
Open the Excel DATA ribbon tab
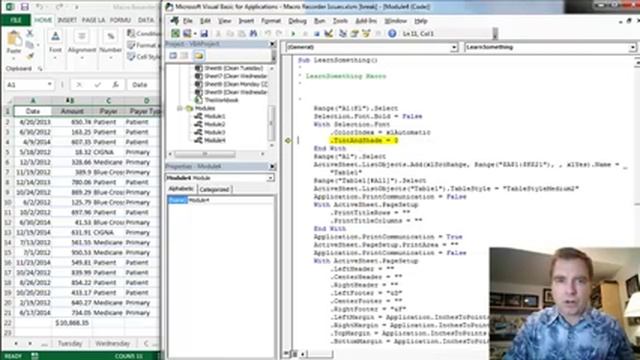(146, 20)
